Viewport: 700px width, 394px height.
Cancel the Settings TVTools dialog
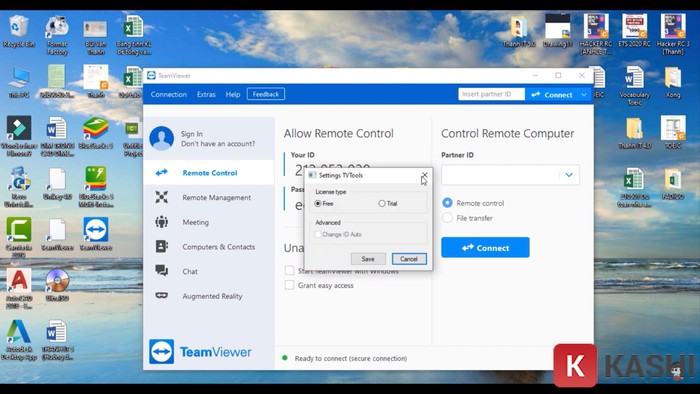coord(409,259)
